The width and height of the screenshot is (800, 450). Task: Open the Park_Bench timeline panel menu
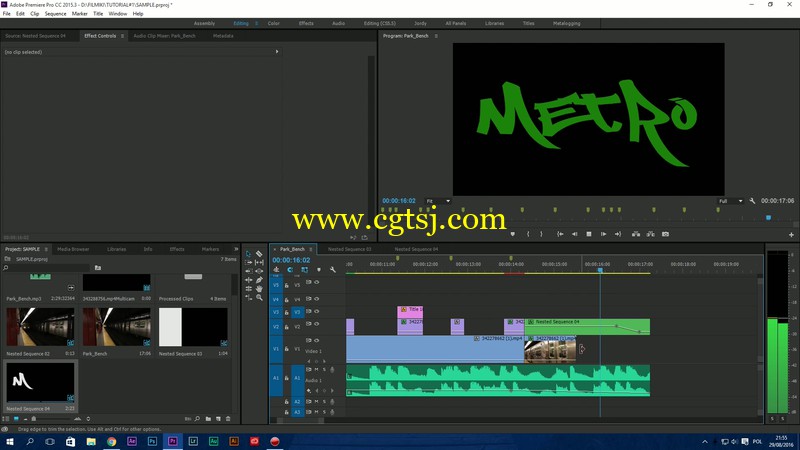310,249
